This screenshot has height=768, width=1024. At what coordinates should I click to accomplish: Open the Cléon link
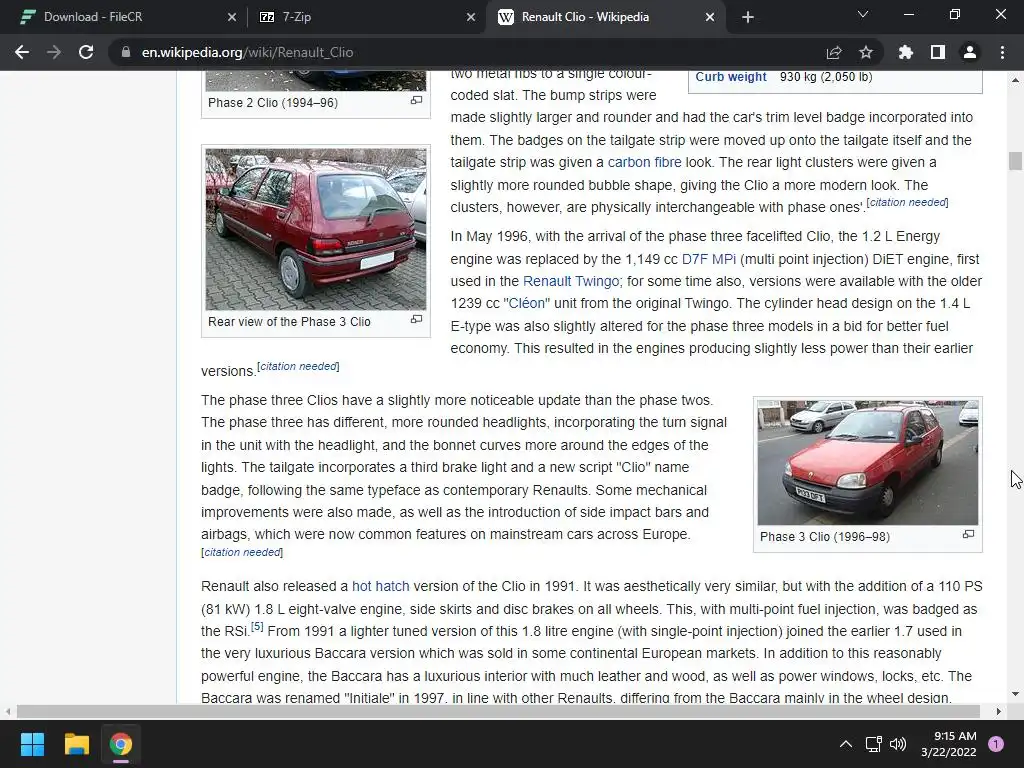click(526, 304)
